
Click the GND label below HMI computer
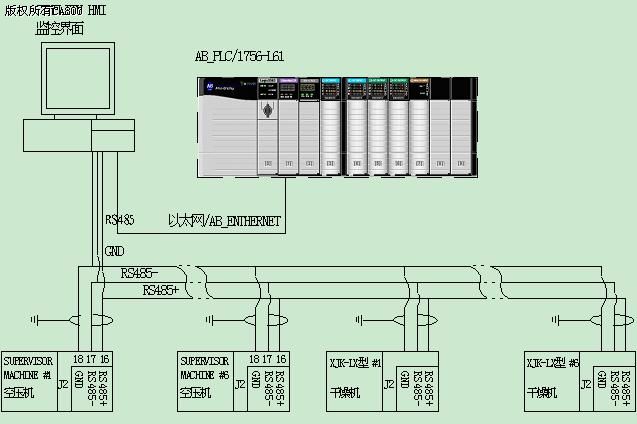[x=114, y=252]
